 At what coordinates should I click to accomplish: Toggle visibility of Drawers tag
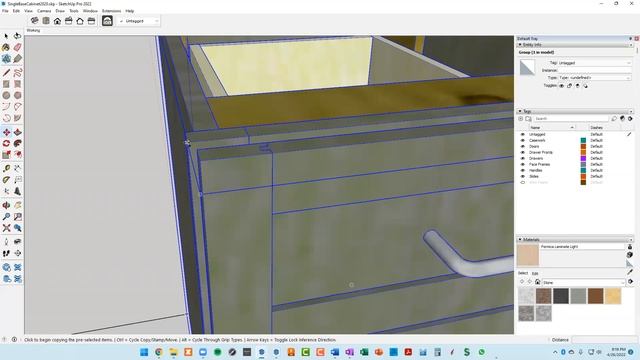point(522,158)
